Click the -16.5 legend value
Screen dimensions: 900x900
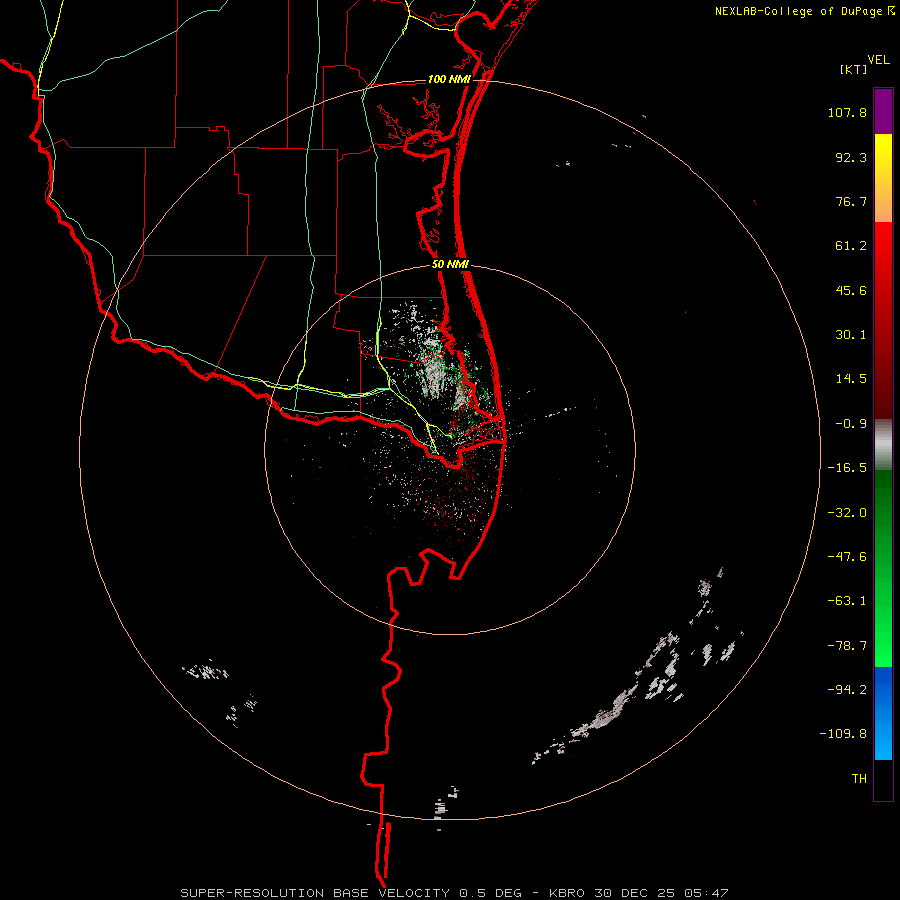[847, 468]
